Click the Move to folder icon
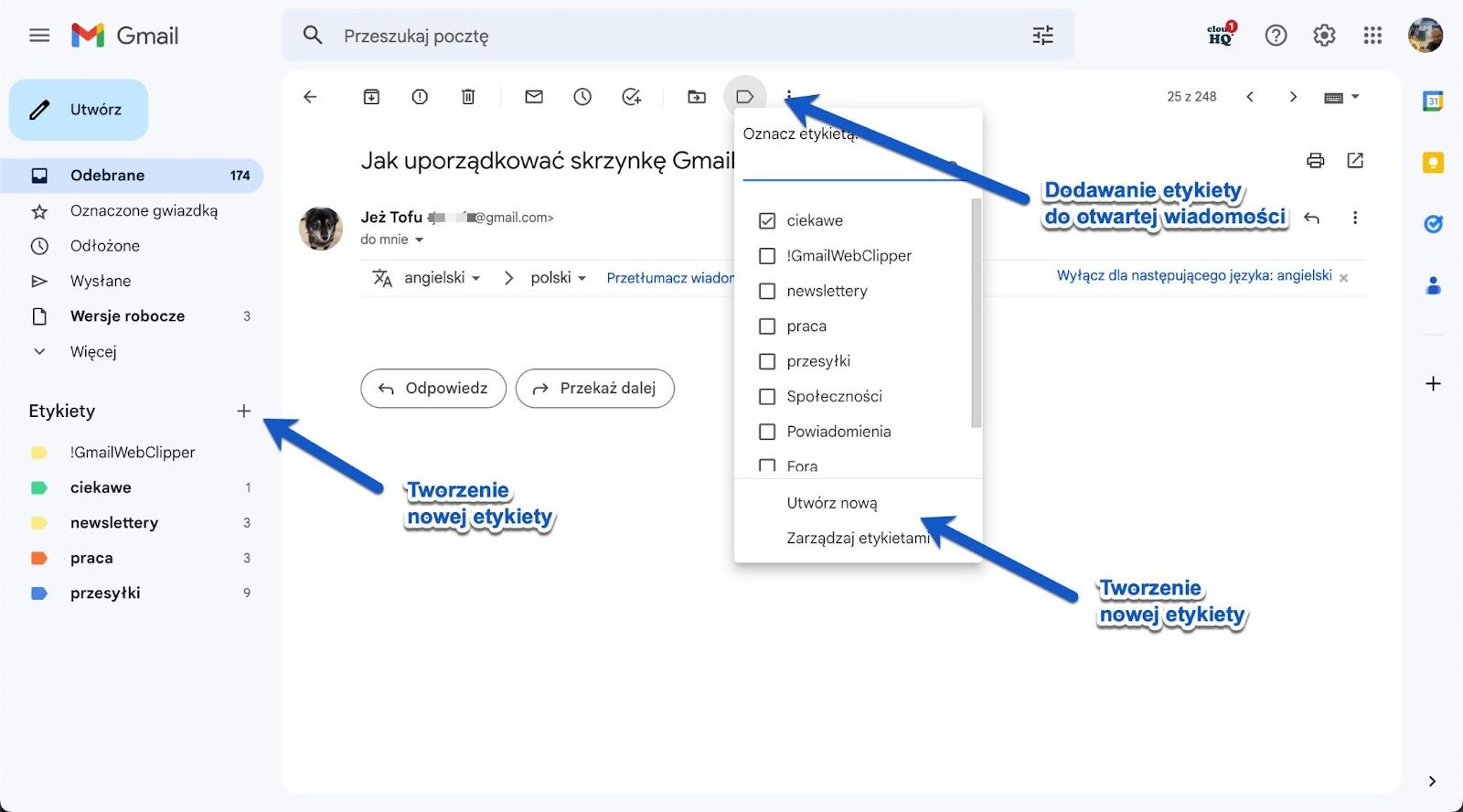 (697, 97)
